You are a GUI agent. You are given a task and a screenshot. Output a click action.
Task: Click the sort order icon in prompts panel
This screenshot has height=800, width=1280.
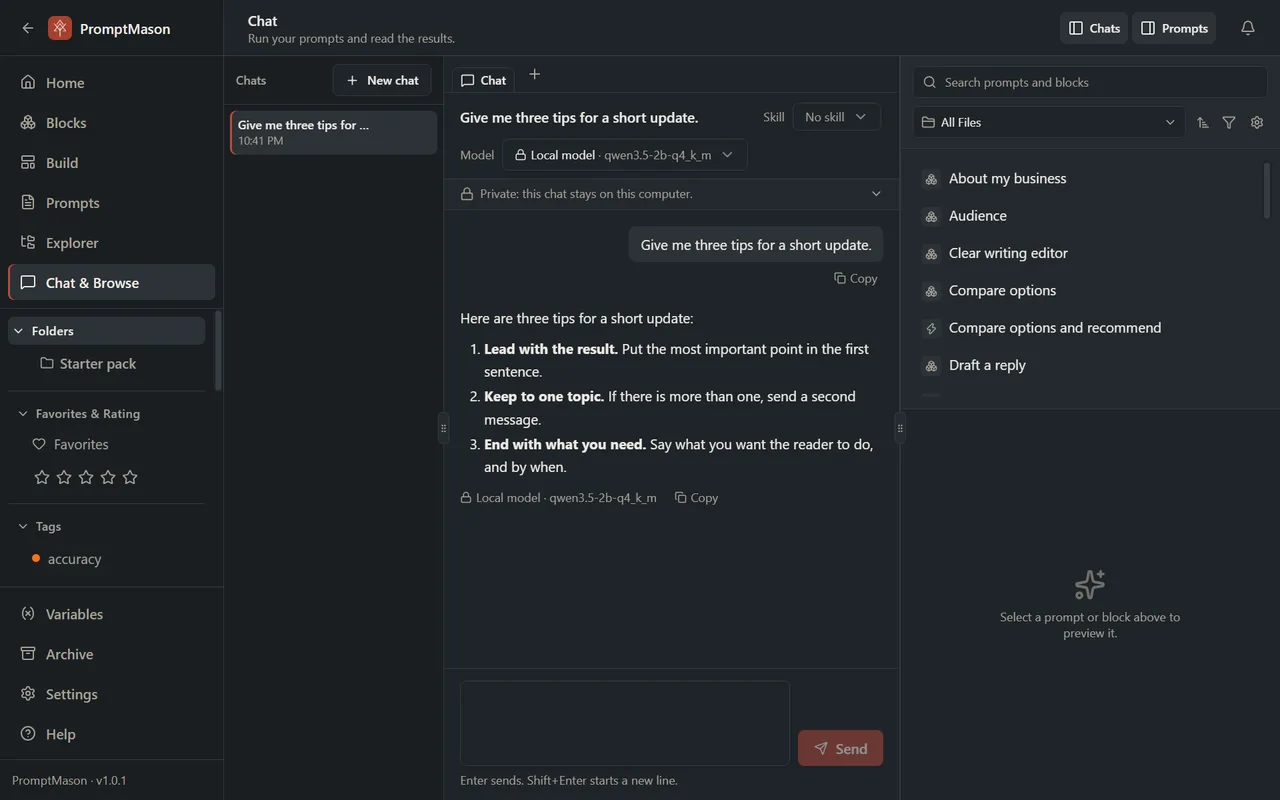[x=1203, y=122]
